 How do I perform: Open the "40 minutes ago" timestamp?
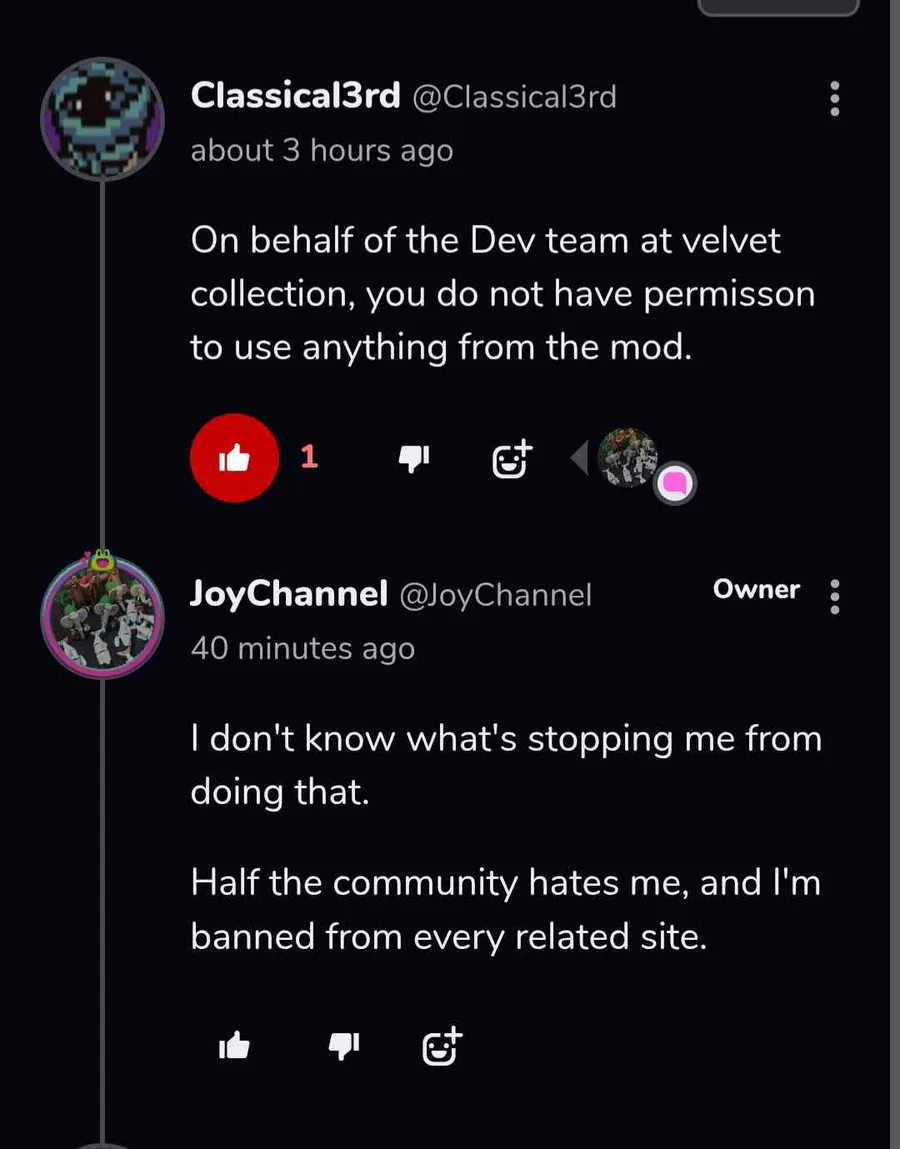pos(302,649)
